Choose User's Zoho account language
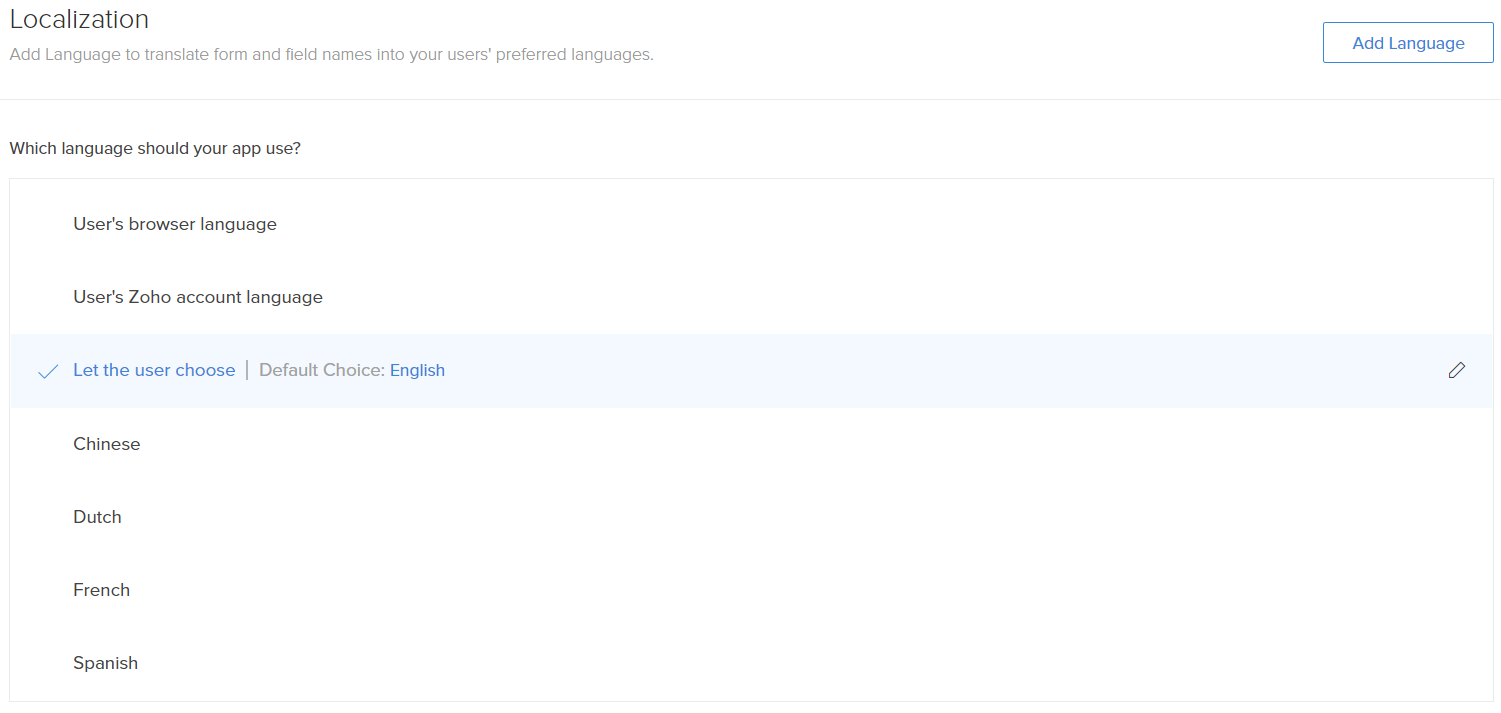Image resolution: width=1501 pixels, height=713 pixels. click(198, 298)
